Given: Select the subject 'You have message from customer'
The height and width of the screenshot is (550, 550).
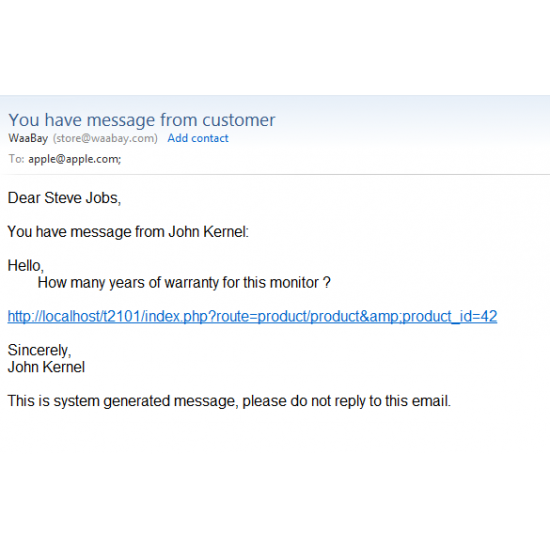Looking at the screenshot, I should [x=142, y=120].
